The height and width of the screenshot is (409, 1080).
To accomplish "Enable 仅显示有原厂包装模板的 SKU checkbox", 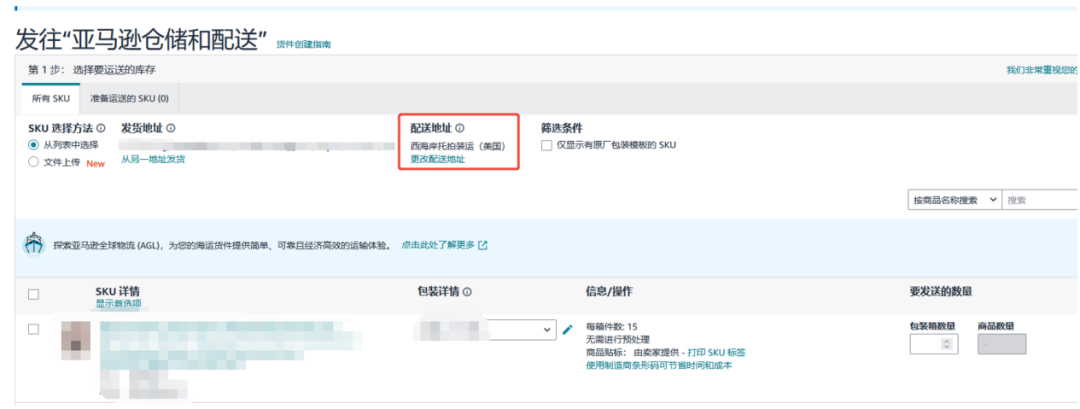I will (x=546, y=145).
